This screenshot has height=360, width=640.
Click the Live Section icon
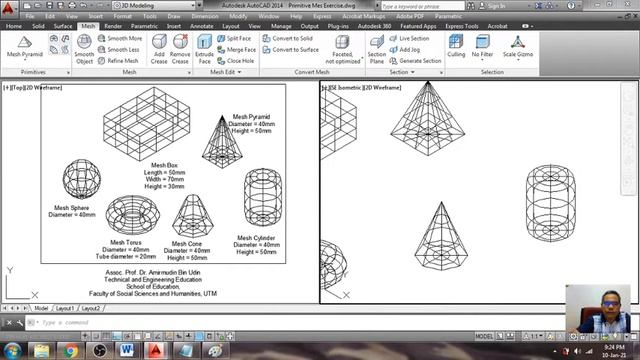point(393,38)
